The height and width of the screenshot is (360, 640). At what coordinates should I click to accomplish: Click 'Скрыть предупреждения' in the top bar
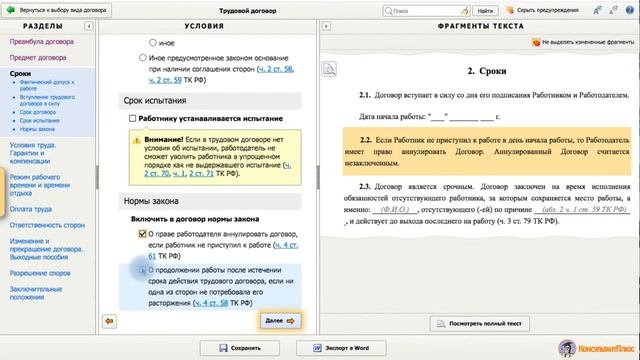click(542, 10)
